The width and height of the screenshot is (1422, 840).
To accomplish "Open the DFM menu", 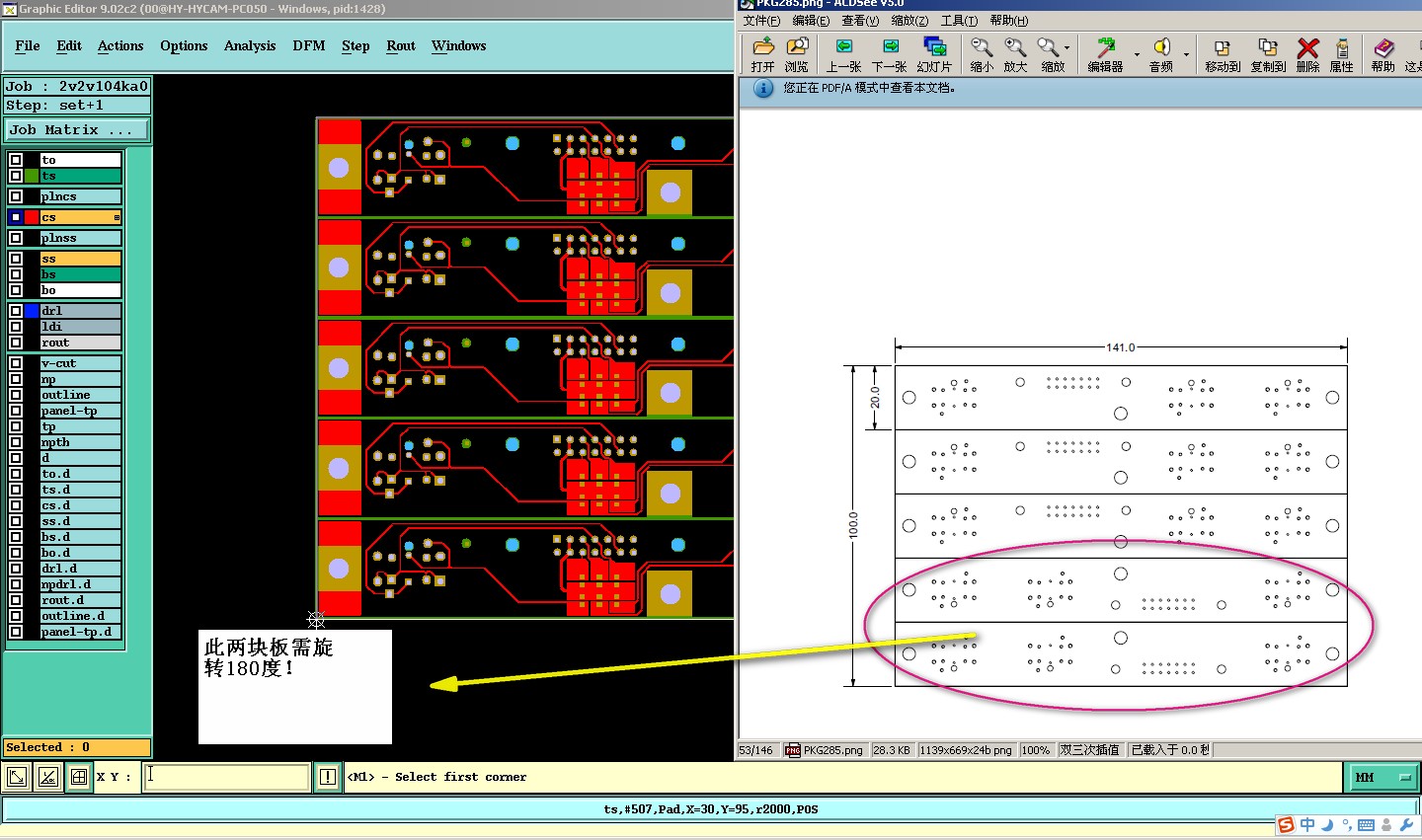I will [x=309, y=45].
